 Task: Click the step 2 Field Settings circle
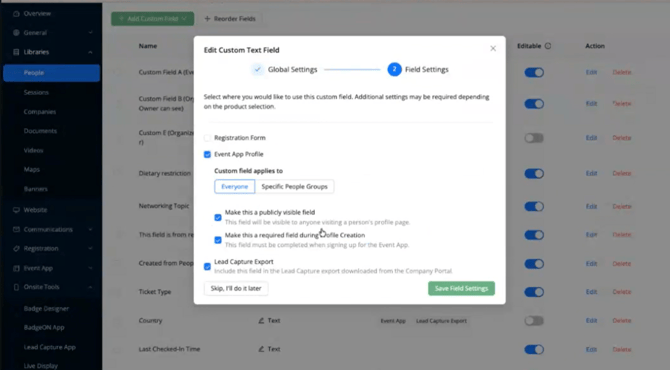click(394, 69)
